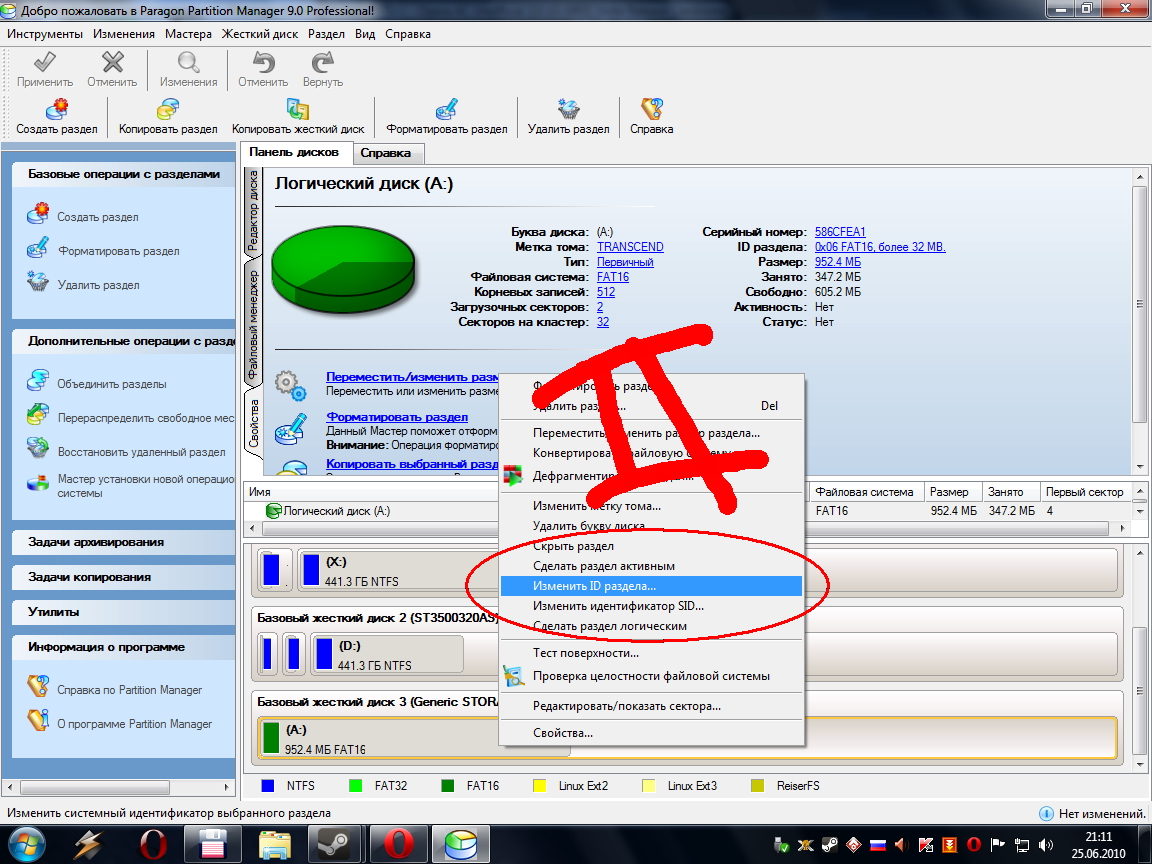Open the Мастера menu
The image size is (1152, 864).
(x=188, y=34)
